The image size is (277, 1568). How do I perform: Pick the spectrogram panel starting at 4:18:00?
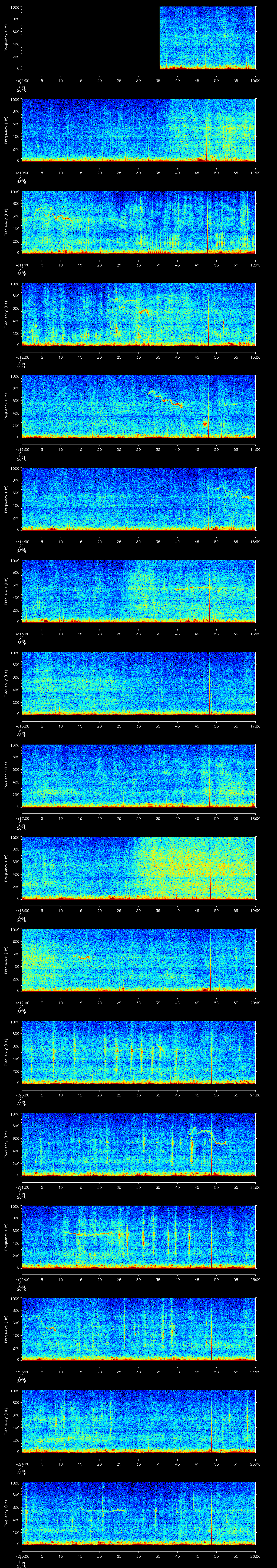[138, 868]
